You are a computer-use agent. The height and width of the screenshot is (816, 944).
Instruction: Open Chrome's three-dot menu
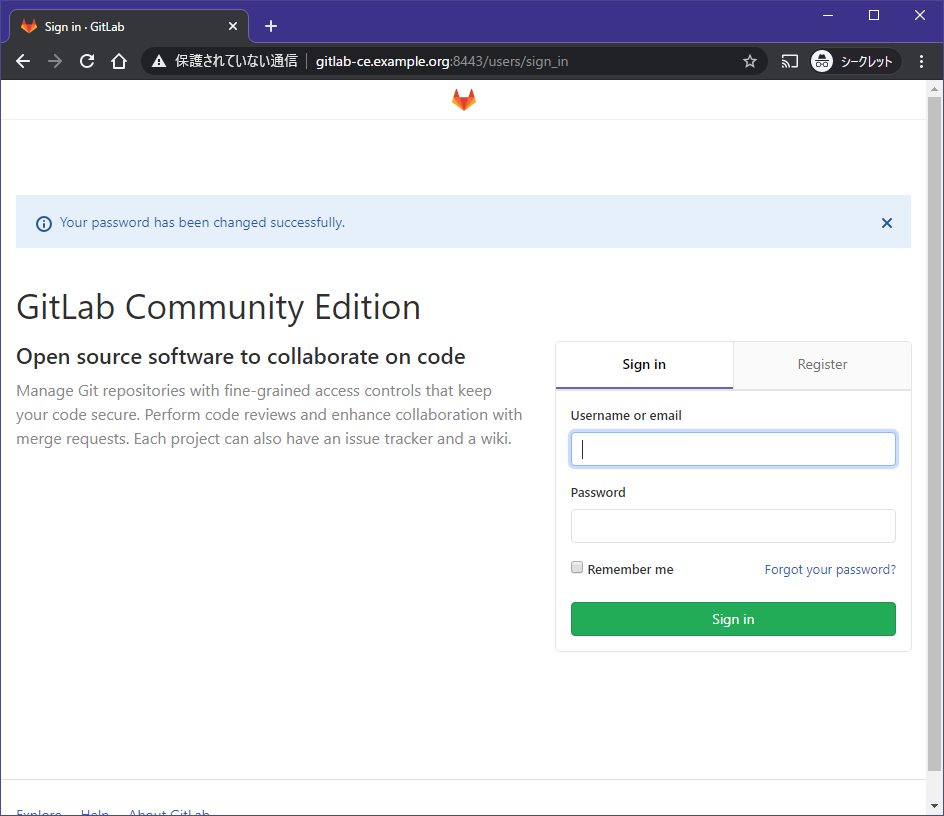pos(921,61)
